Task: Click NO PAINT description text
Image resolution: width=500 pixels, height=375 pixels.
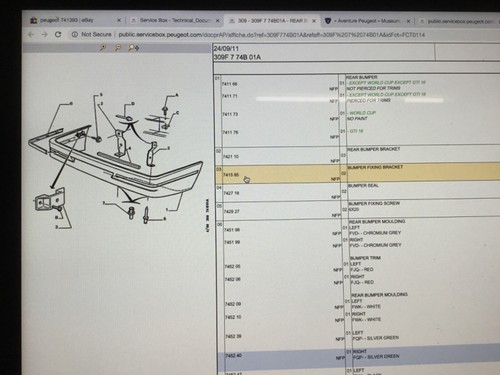Action: click(357, 119)
